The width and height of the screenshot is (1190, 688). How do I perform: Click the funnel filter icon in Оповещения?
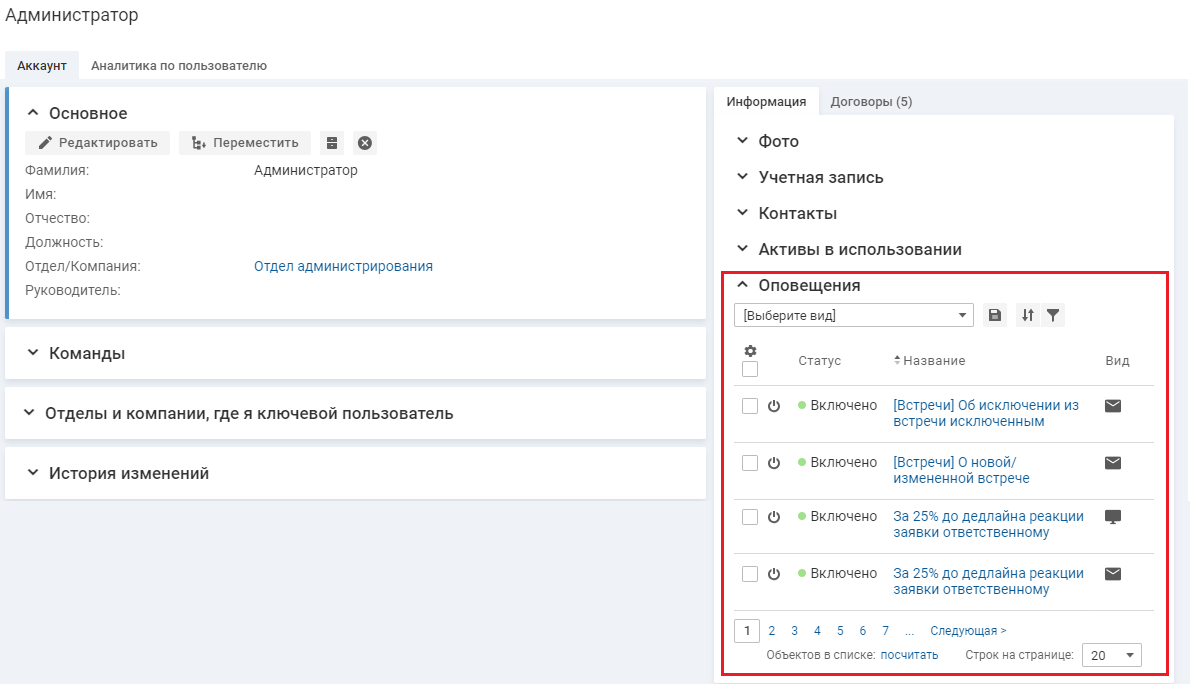point(1052,315)
